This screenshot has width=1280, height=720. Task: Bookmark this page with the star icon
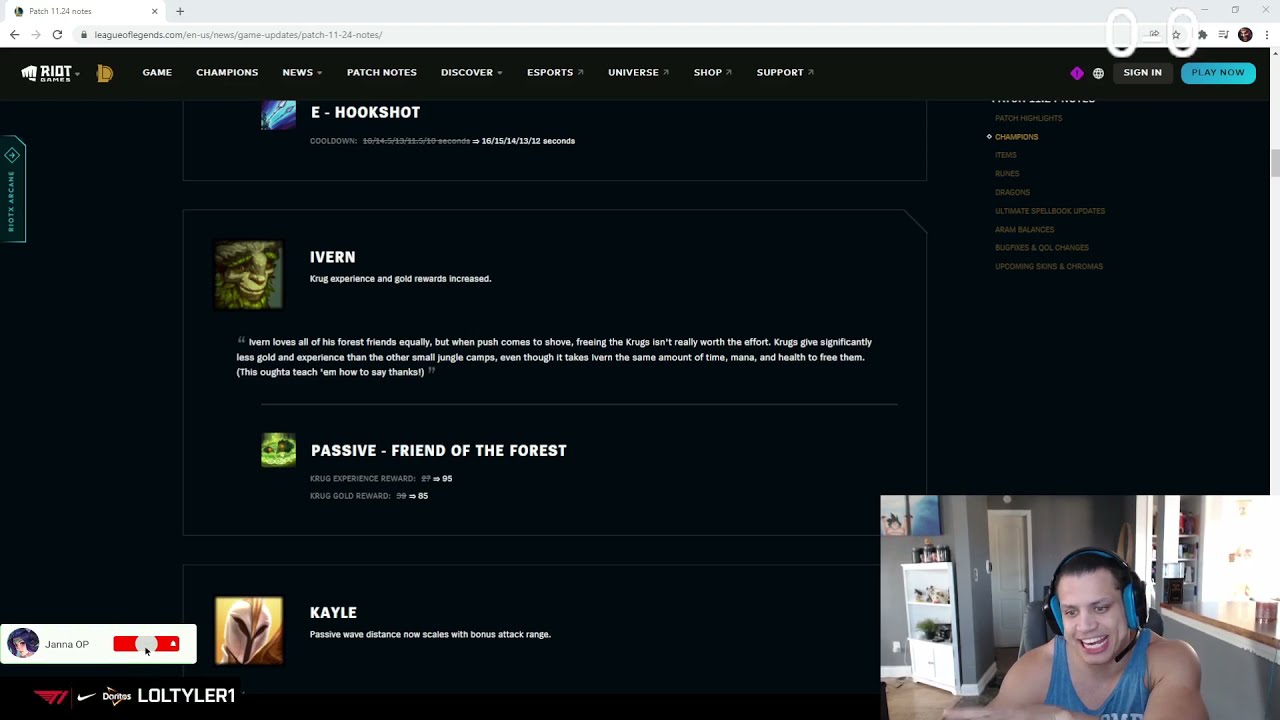coord(1176,35)
